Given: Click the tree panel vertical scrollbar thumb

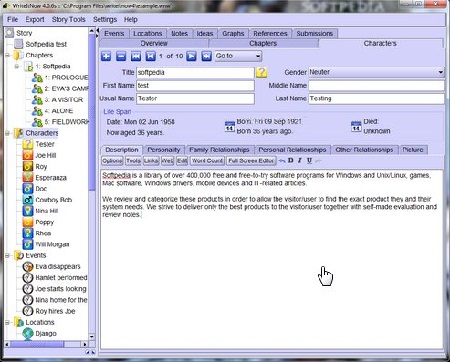Looking at the screenshot, I should [92, 112].
